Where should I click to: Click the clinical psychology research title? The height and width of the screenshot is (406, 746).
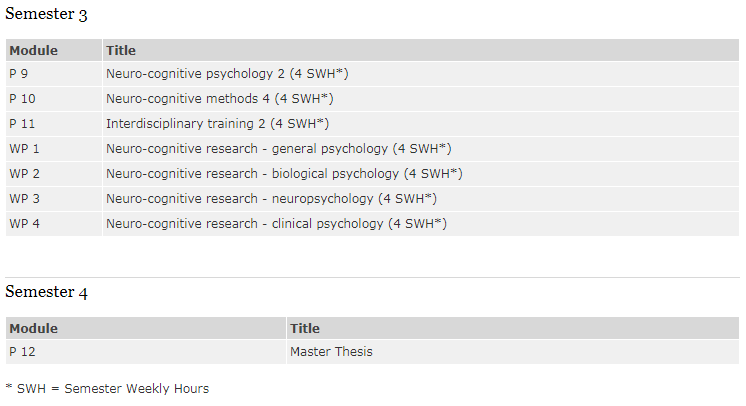[x=276, y=224]
